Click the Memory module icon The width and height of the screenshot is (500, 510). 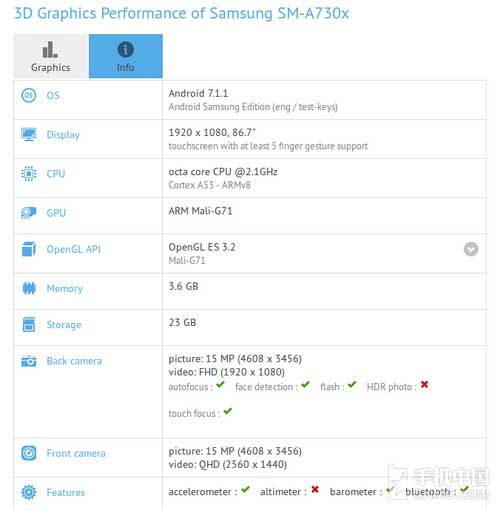pyautogui.click(x=29, y=288)
